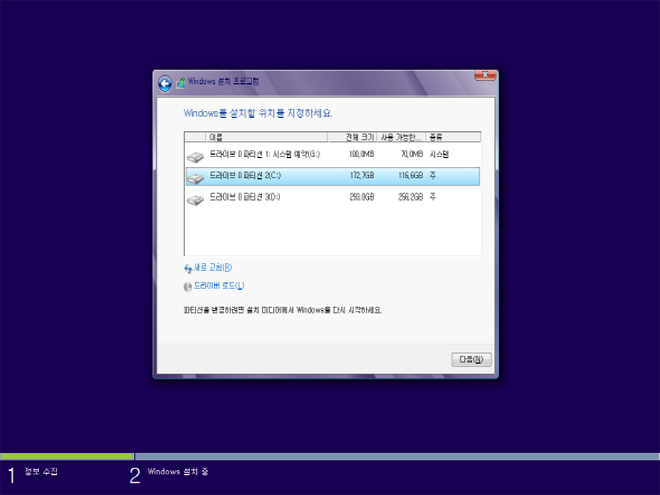Click drive icon of partition 1 system reserved

195,157
